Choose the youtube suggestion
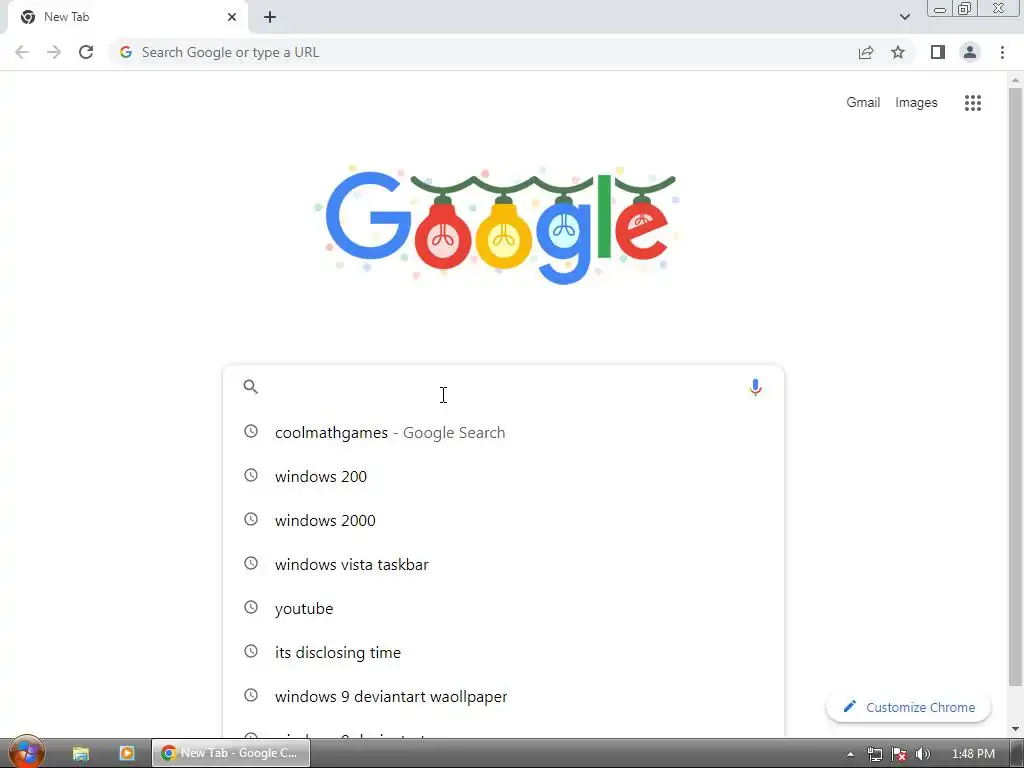 pyautogui.click(x=503, y=608)
